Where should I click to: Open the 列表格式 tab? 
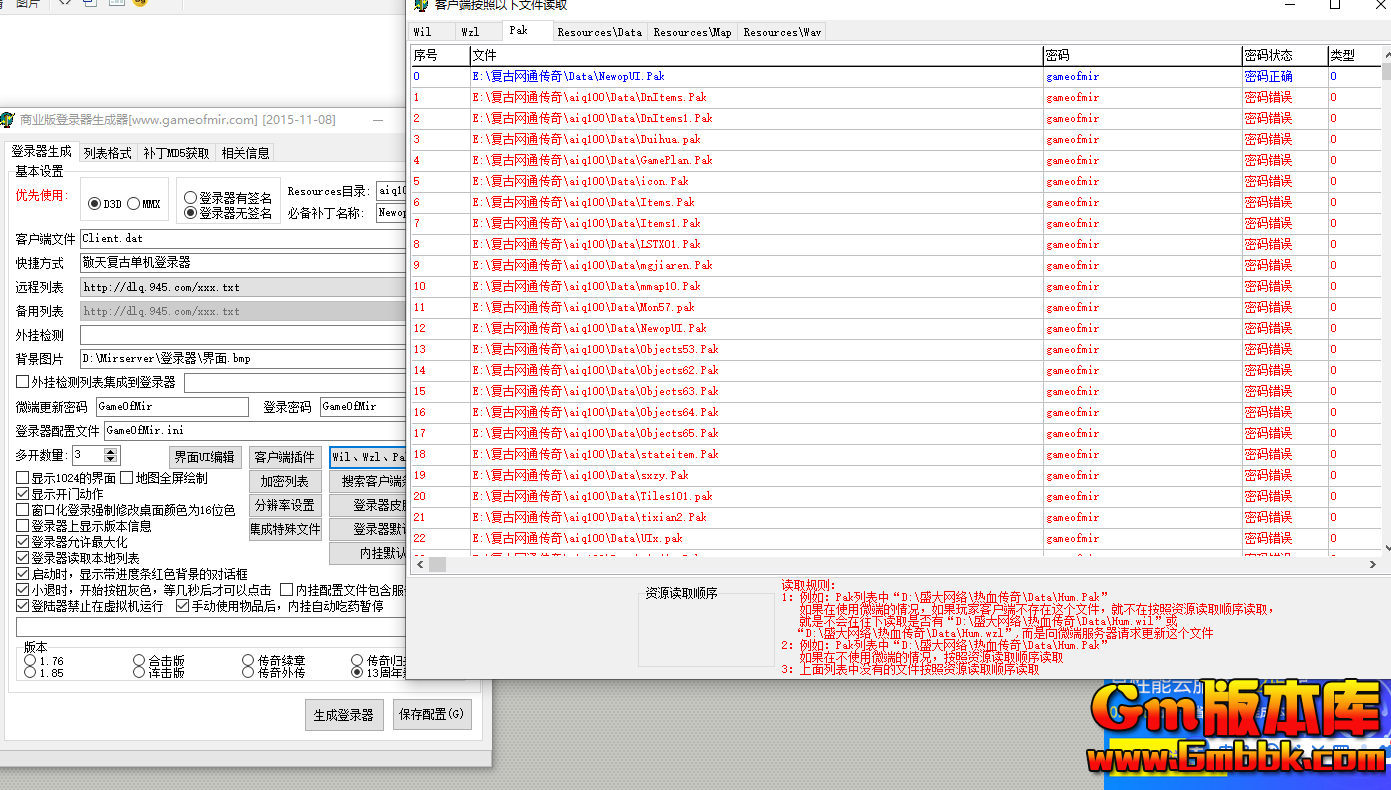pos(107,153)
